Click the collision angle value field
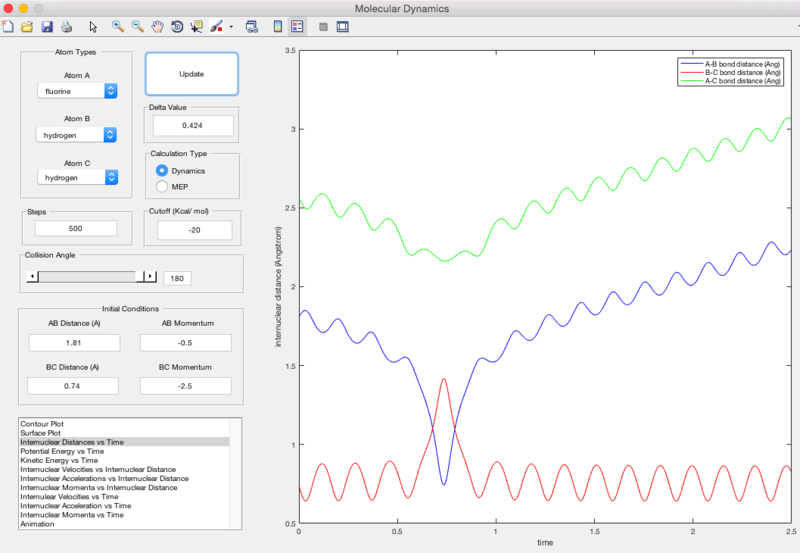This screenshot has width=800, height=553. [x=177, y=279]
